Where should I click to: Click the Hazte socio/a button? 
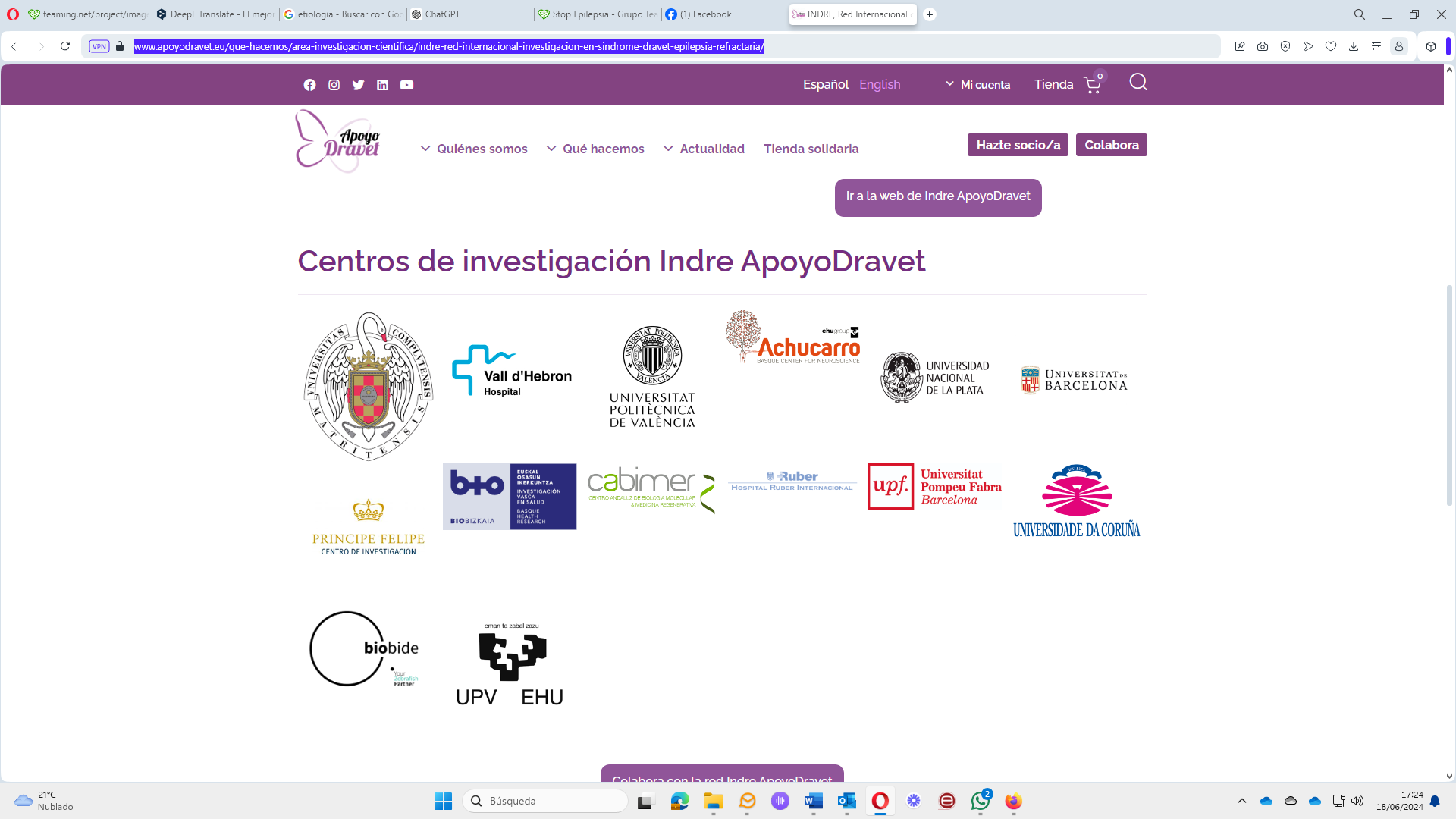point(1018,145)
